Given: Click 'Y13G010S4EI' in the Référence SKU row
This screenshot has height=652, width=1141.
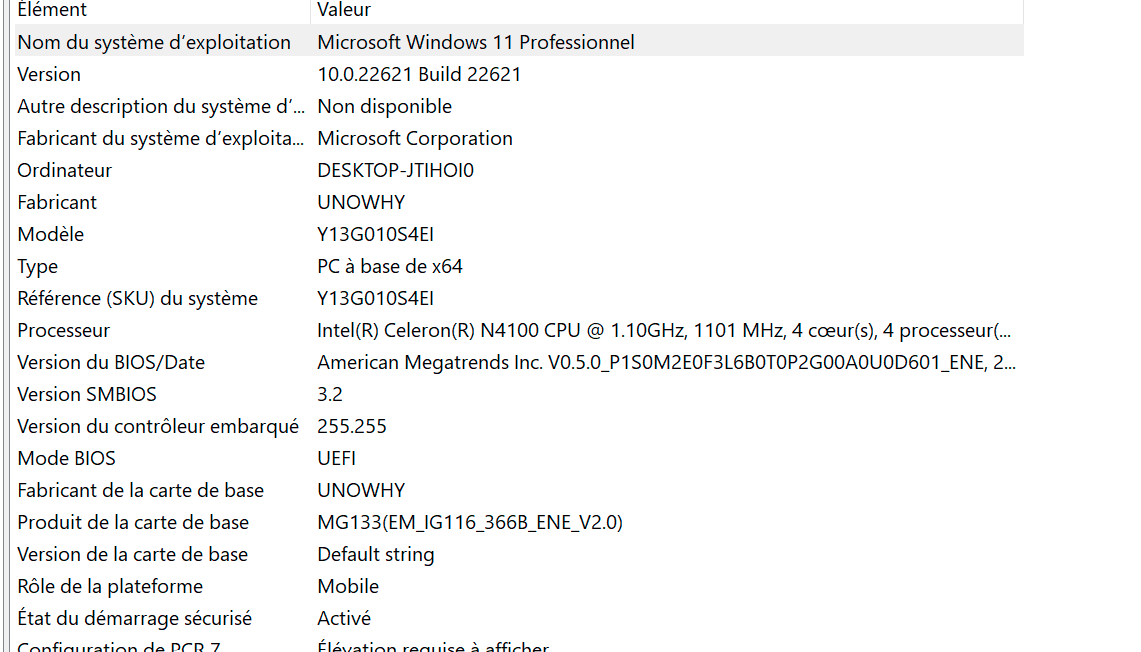Looking at the screenshot, I should point(375,298).
